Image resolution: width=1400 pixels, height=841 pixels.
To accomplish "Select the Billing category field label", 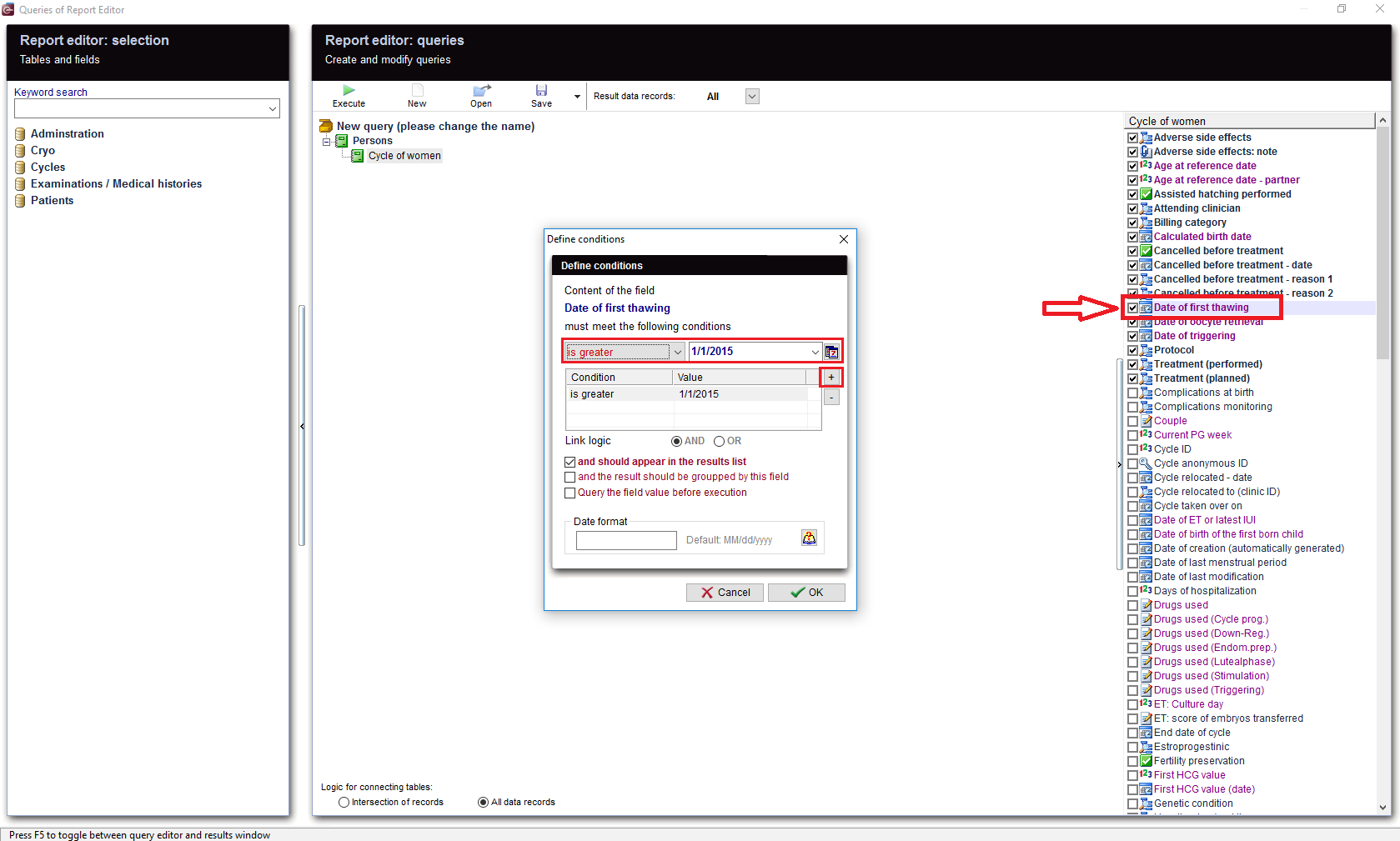I will tap(1190, 223).
